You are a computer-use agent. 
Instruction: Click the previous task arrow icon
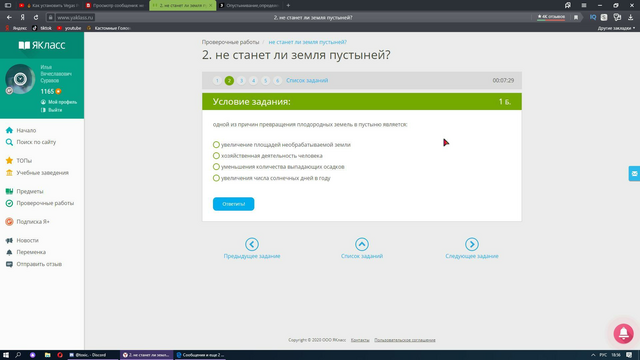click(252, 244)
